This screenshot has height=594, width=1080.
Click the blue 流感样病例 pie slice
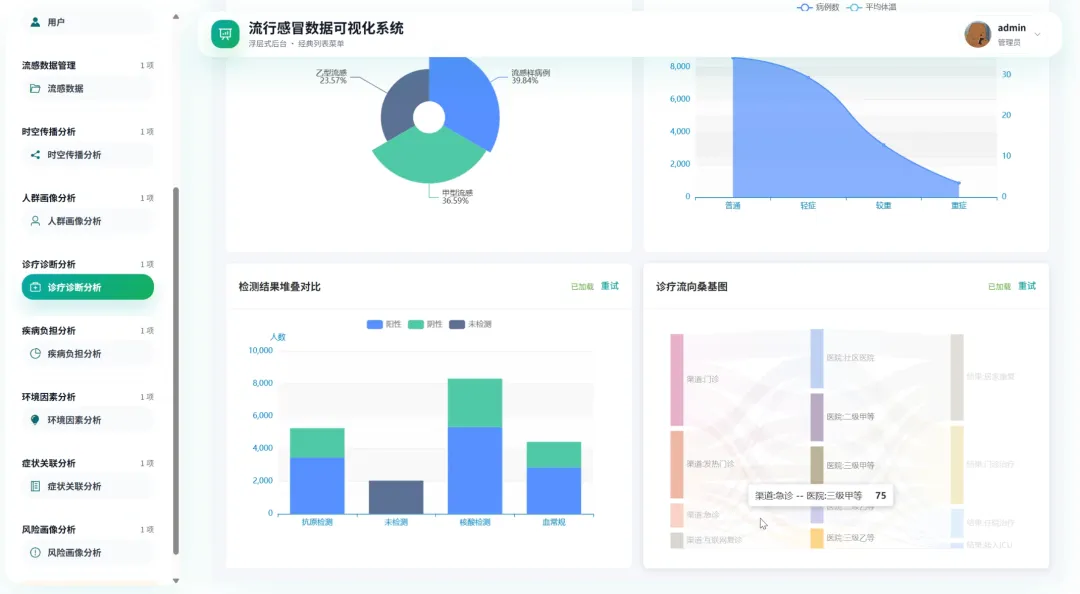pos(466,103)
